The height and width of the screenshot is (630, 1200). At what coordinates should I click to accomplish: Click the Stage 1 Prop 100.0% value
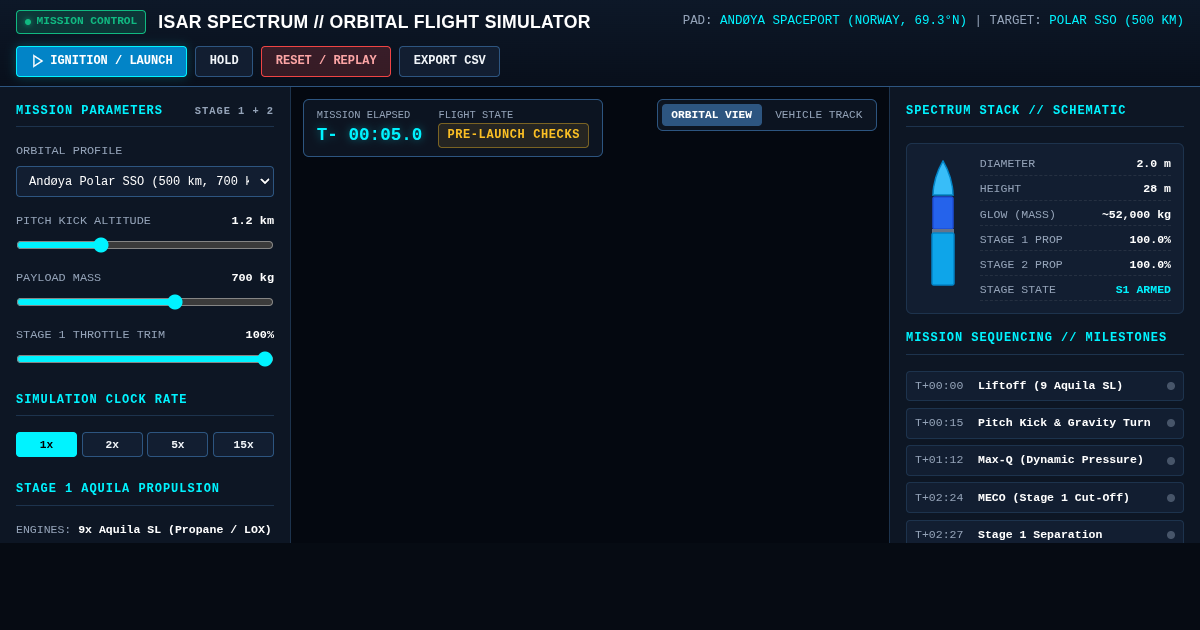1150,240
